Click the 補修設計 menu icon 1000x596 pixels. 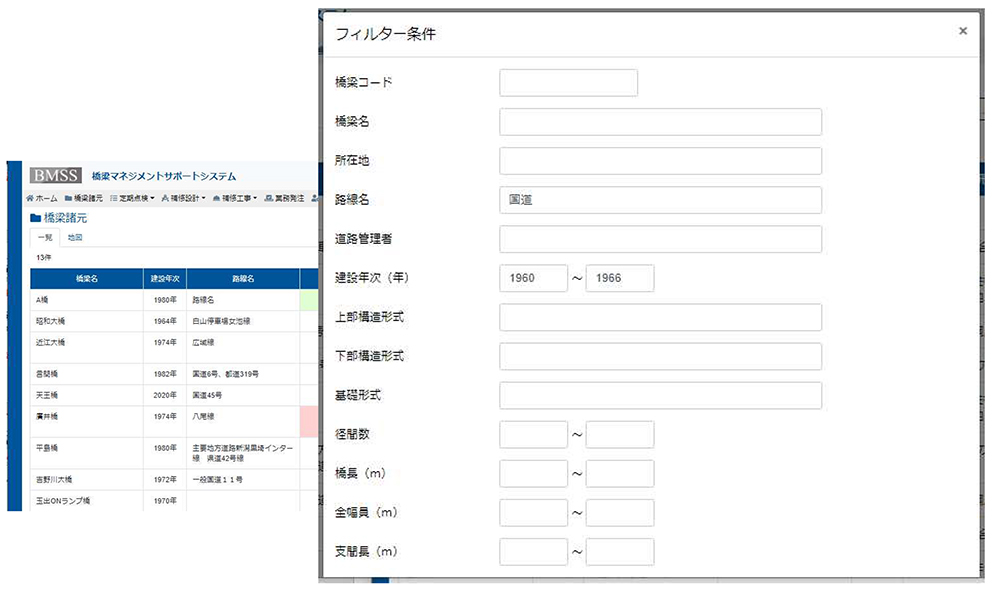pos(164,198)
